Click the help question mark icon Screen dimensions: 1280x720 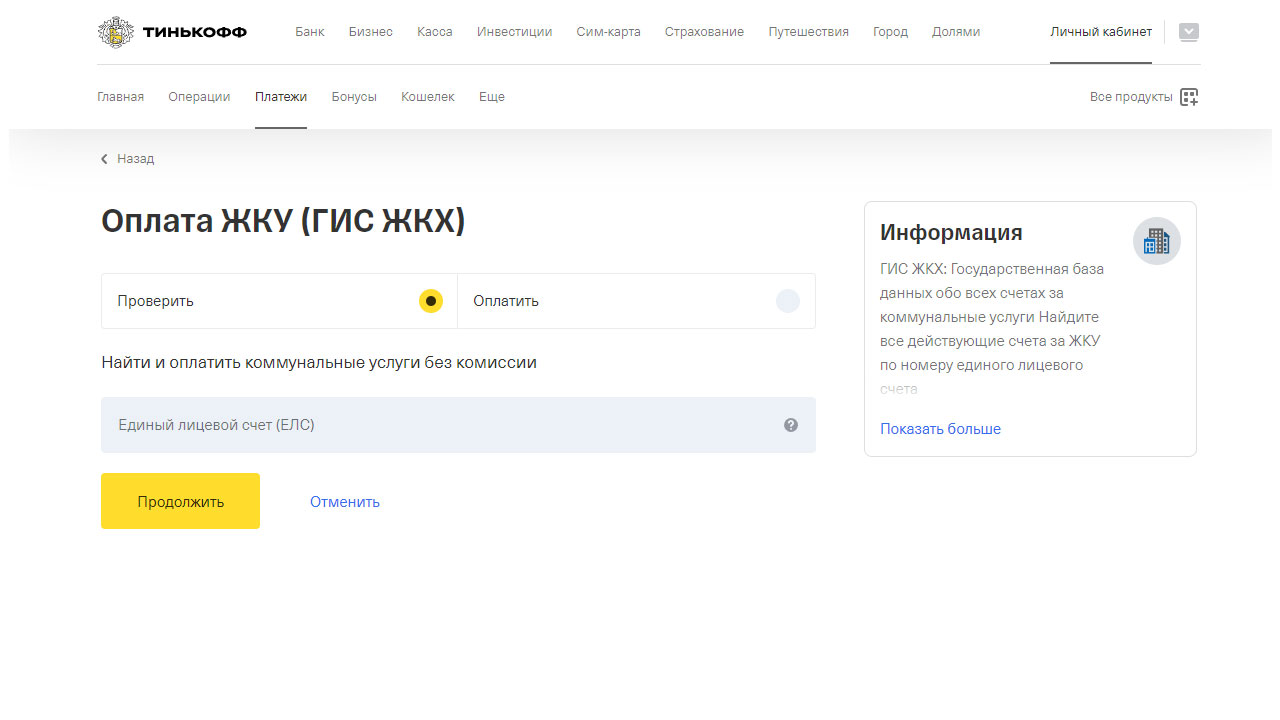pos(791,425)
